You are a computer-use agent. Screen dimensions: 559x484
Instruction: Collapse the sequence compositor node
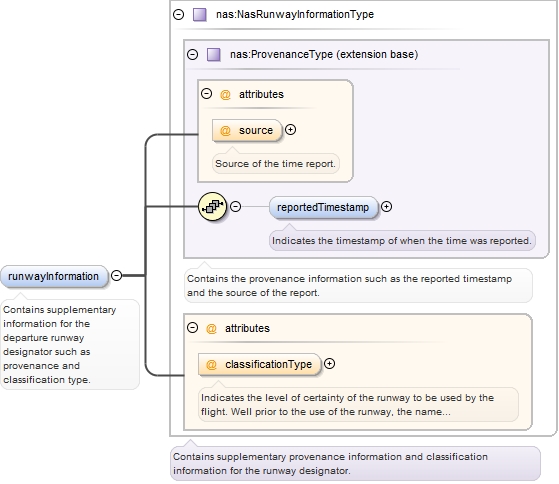(x=235, y=206)
